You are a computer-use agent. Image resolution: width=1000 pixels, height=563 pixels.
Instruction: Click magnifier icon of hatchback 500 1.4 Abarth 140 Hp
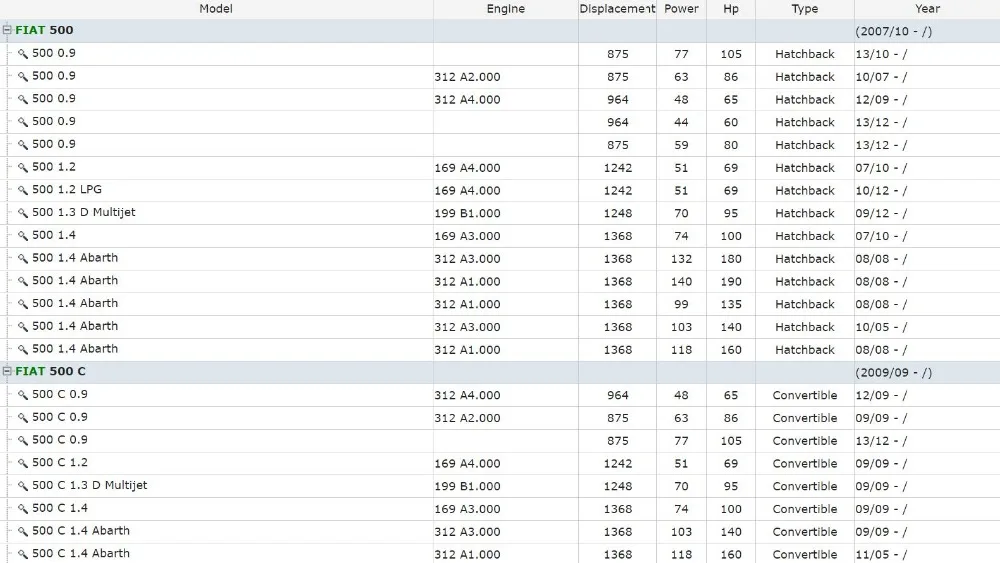click(x=23, y=326)
